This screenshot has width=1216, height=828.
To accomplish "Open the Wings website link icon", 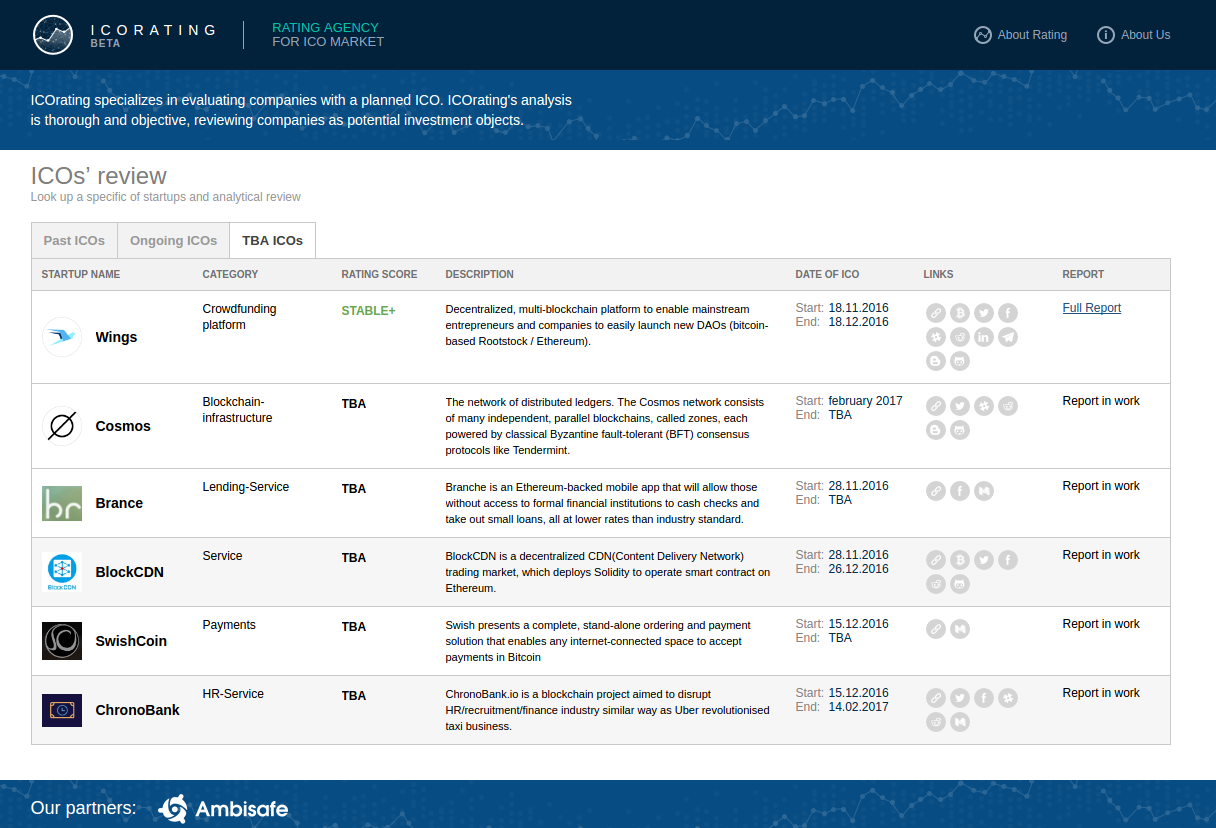I will [x=936, y=313].
